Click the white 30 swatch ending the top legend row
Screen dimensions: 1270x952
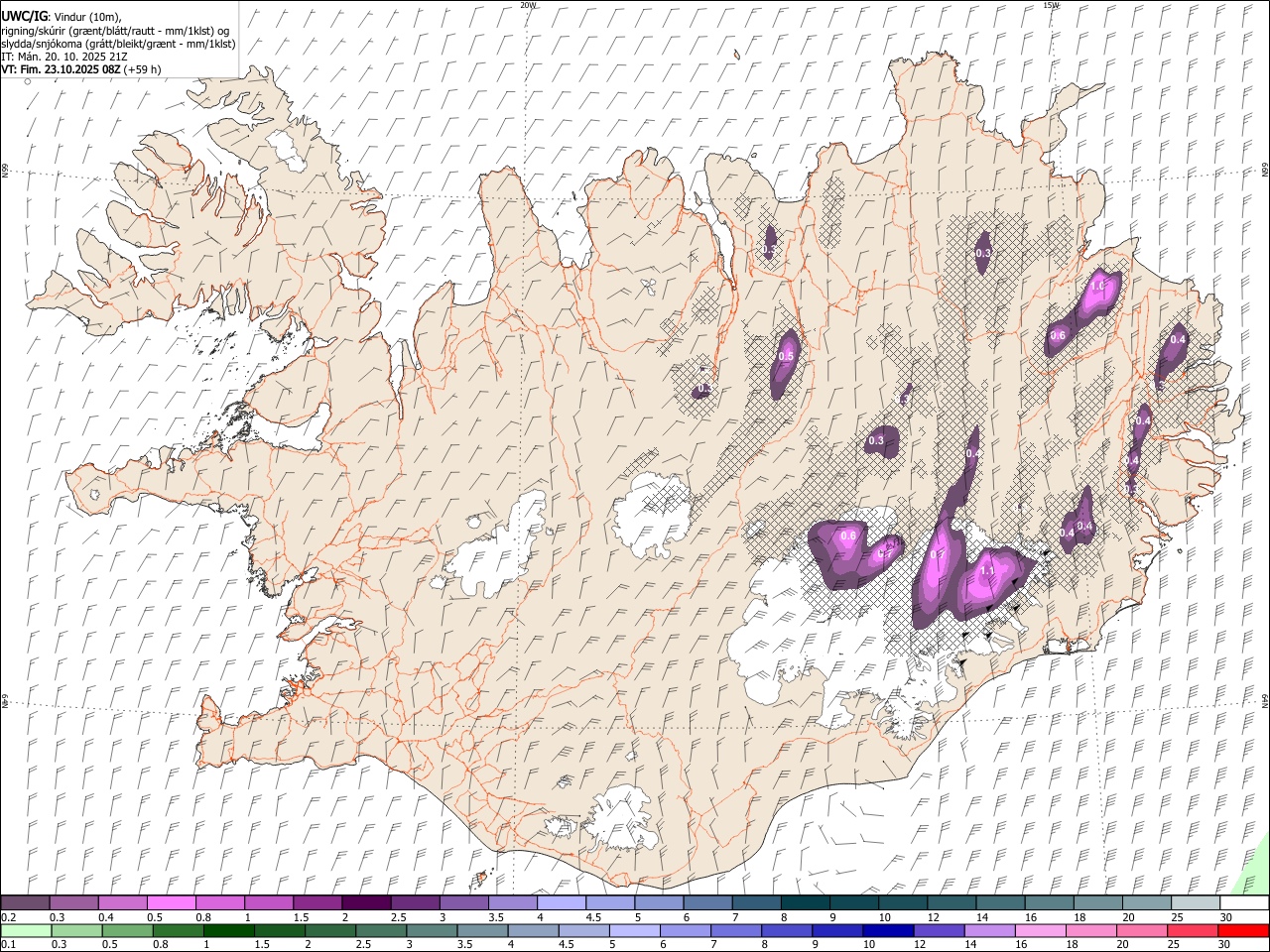coord(1243,902)
